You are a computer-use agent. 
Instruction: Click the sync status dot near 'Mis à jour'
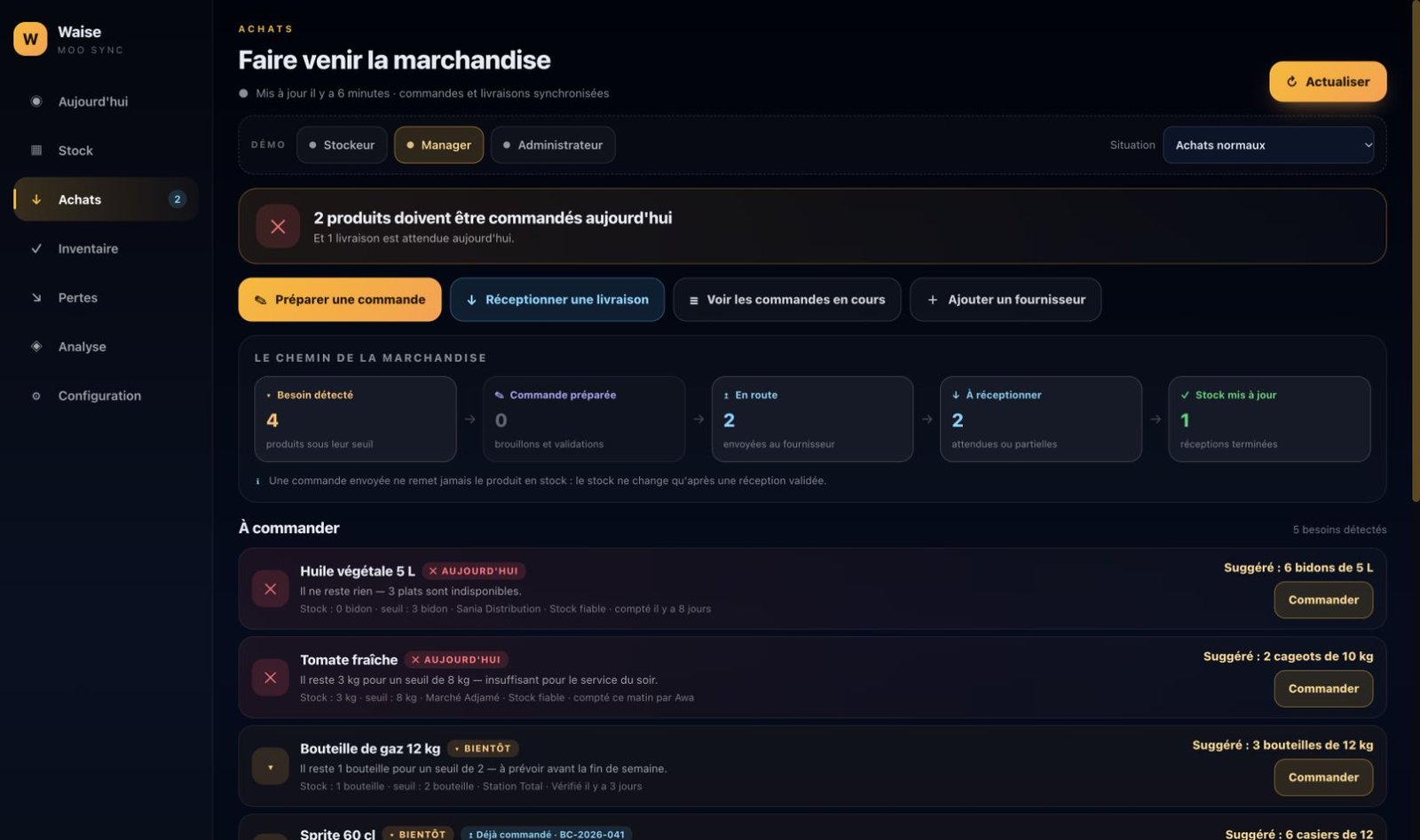pyautogui.click(x=243, y=93)
